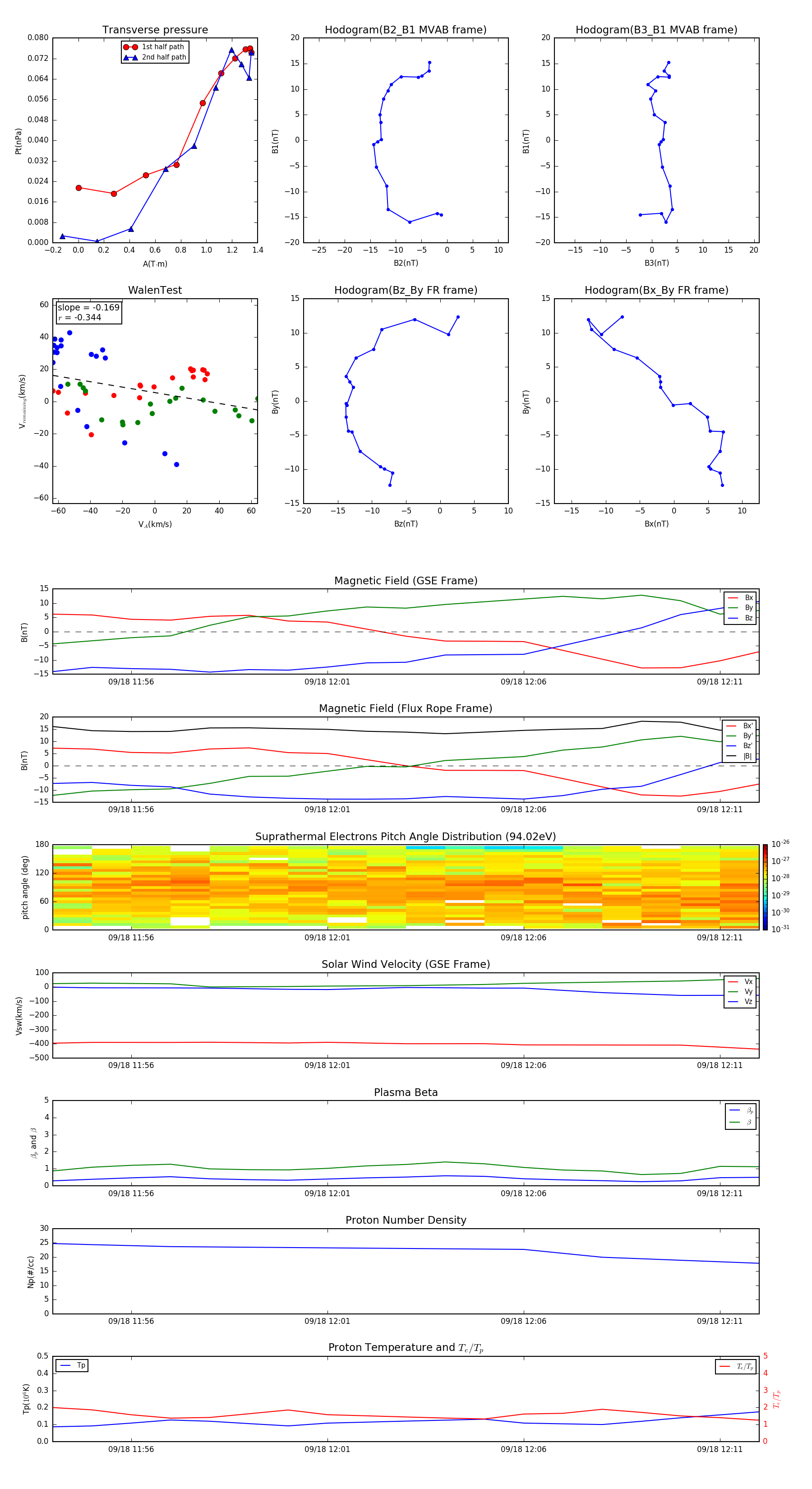Click the Suprathermal Electrons Pitch Angle Distribution title
812x1489 pixels.
(406, 837)
